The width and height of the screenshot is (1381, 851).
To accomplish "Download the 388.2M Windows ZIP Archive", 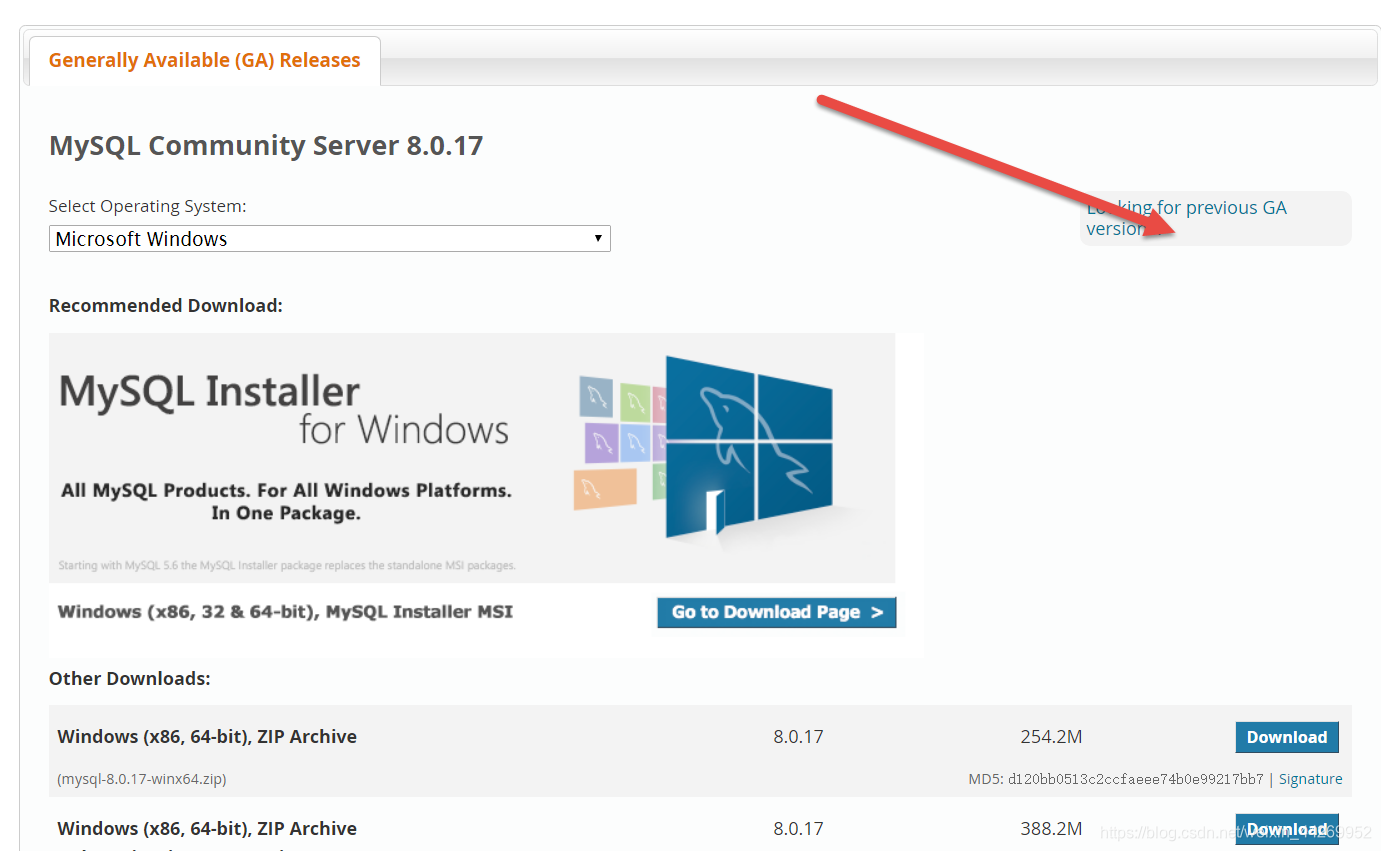I will point(1286,829).
